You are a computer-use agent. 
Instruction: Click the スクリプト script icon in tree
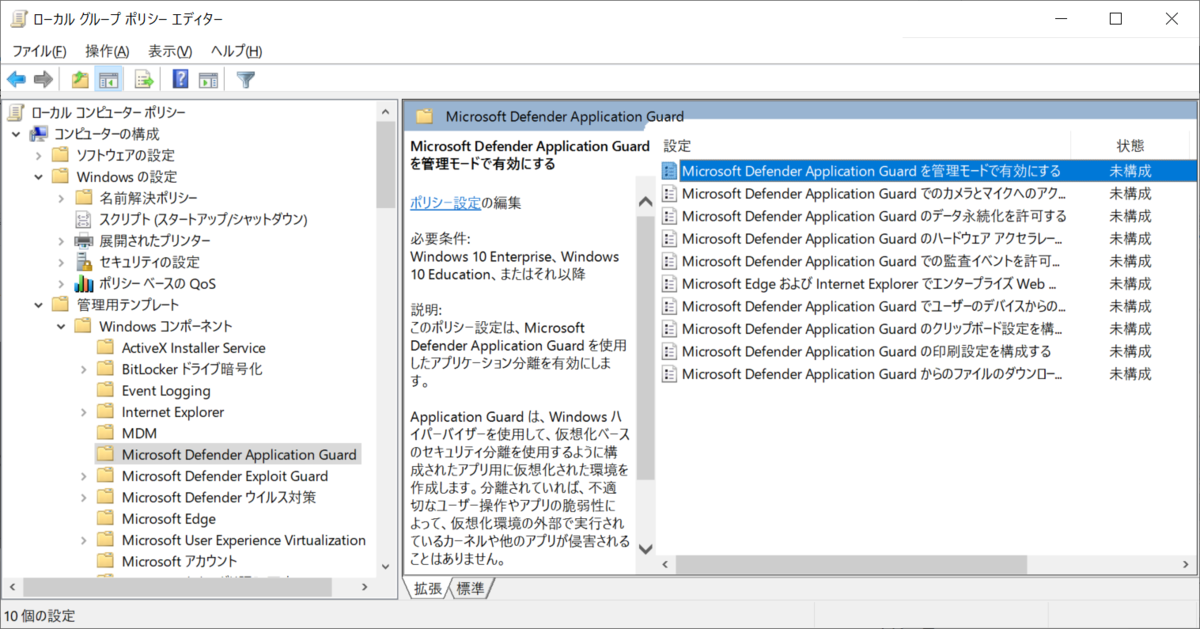click(83, 219)
